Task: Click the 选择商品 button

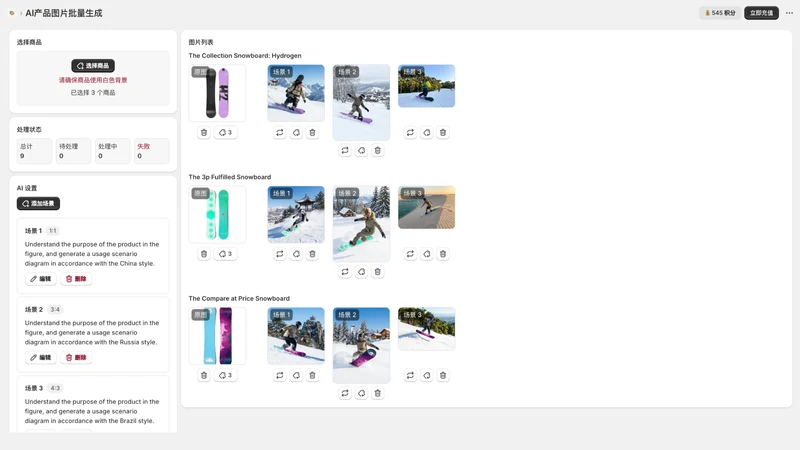Action: coord(93,66)
